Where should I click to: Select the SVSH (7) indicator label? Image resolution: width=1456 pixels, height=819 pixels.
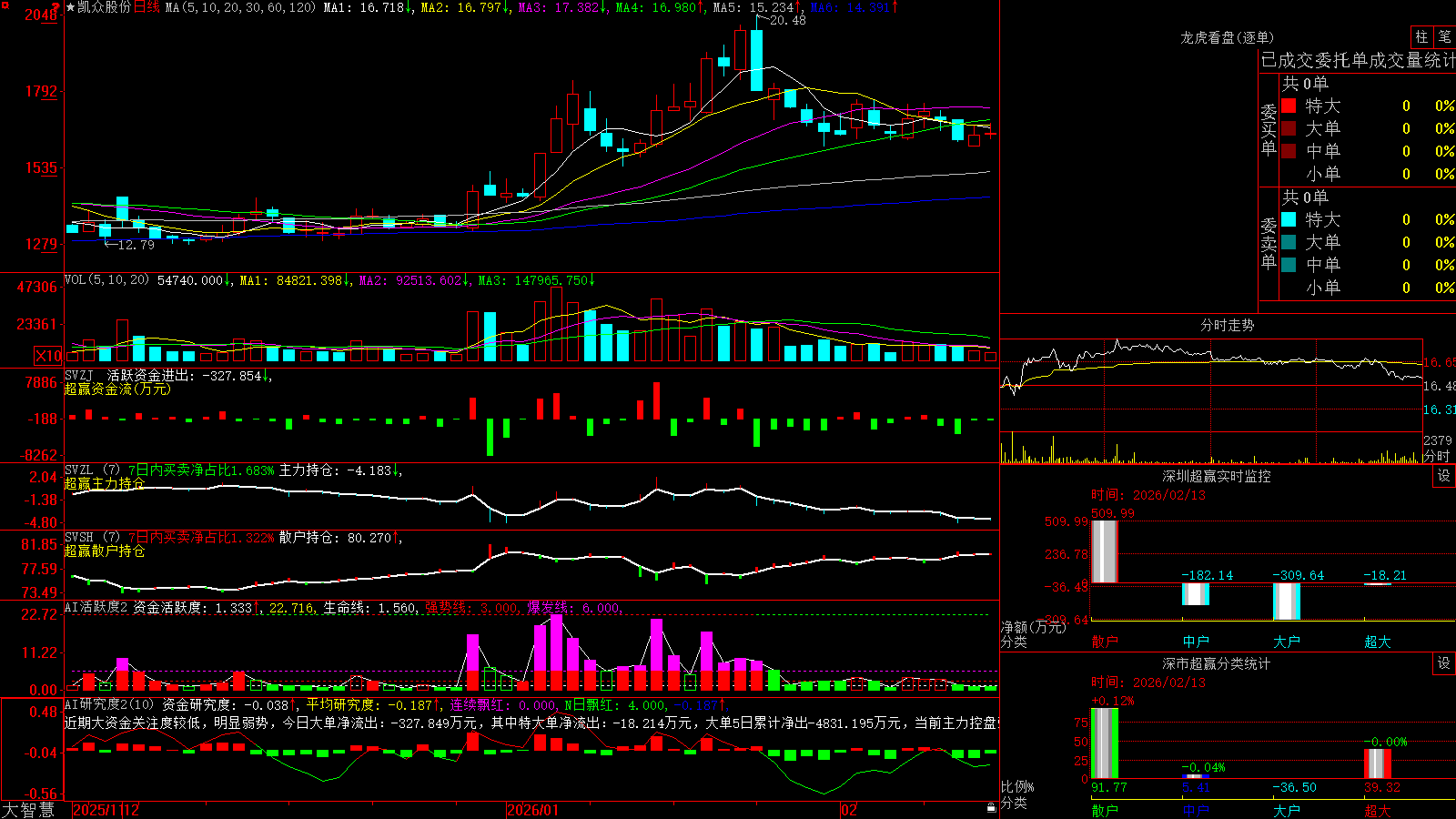click(x=93, y=538)
